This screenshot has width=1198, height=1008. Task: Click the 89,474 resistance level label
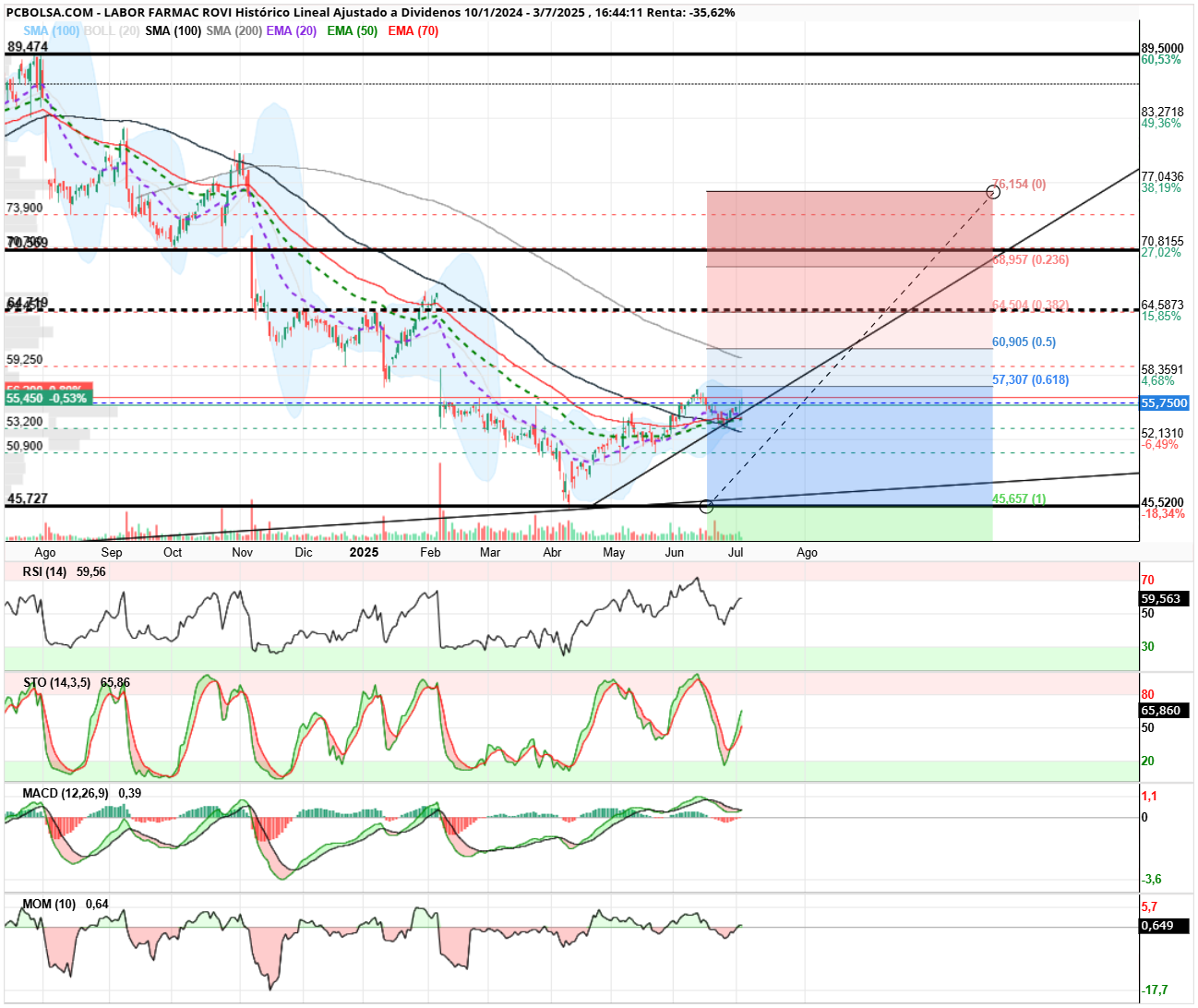(x=28, y=46)
